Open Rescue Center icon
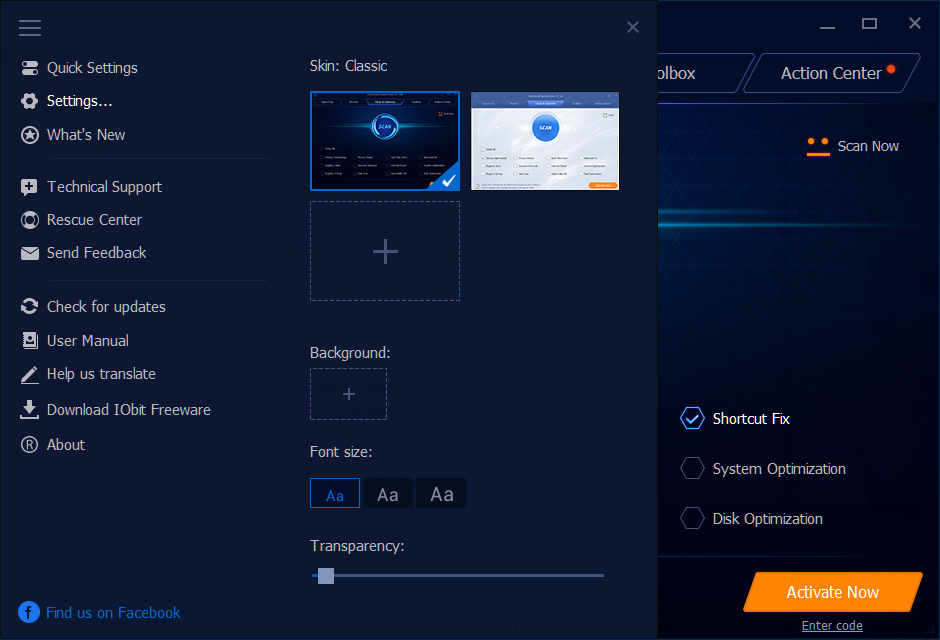Viewport: 940px width, 640px height. (29, 220)
